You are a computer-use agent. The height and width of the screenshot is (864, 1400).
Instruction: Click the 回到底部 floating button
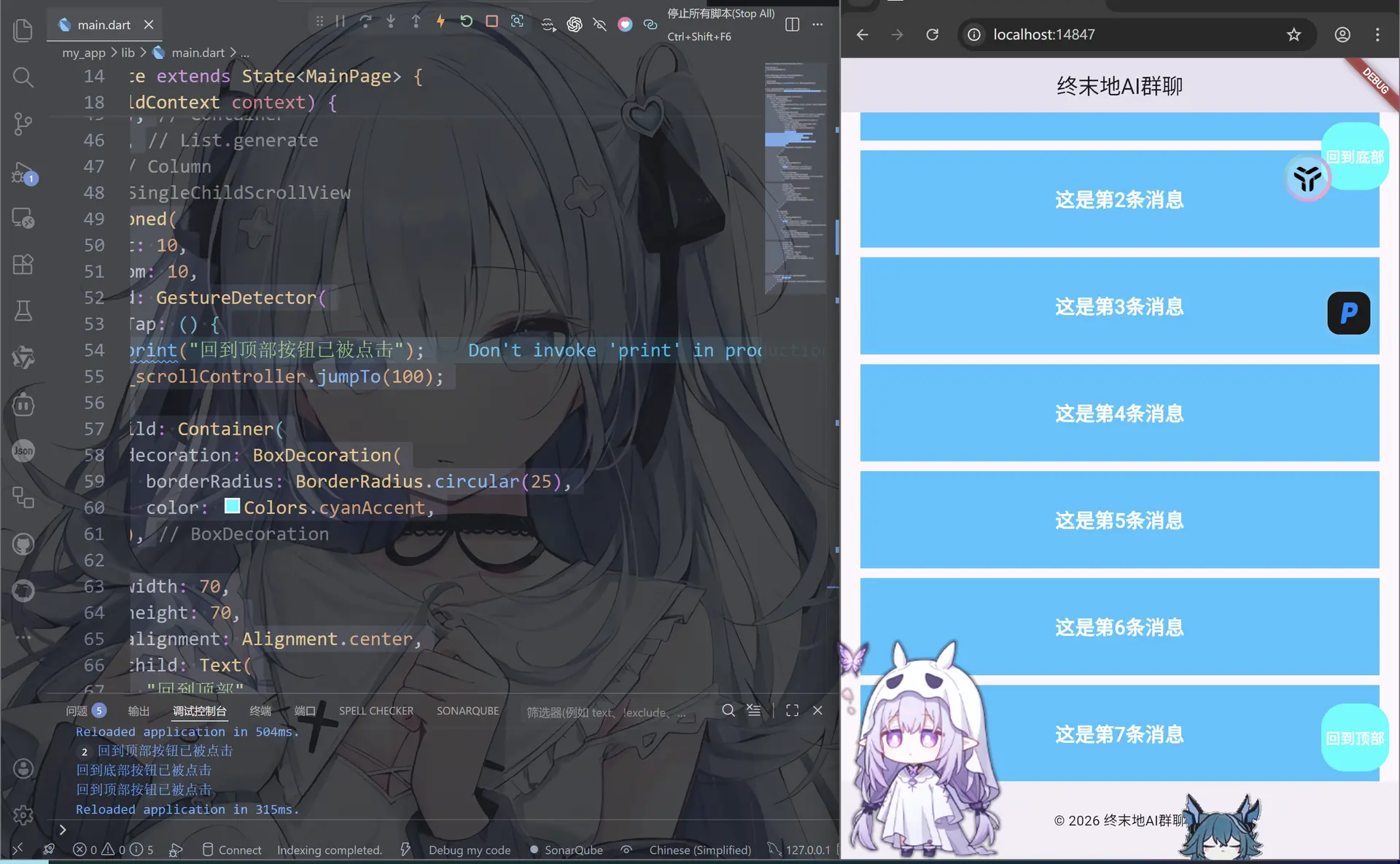pyautogui.click(x=1355, y=157)
